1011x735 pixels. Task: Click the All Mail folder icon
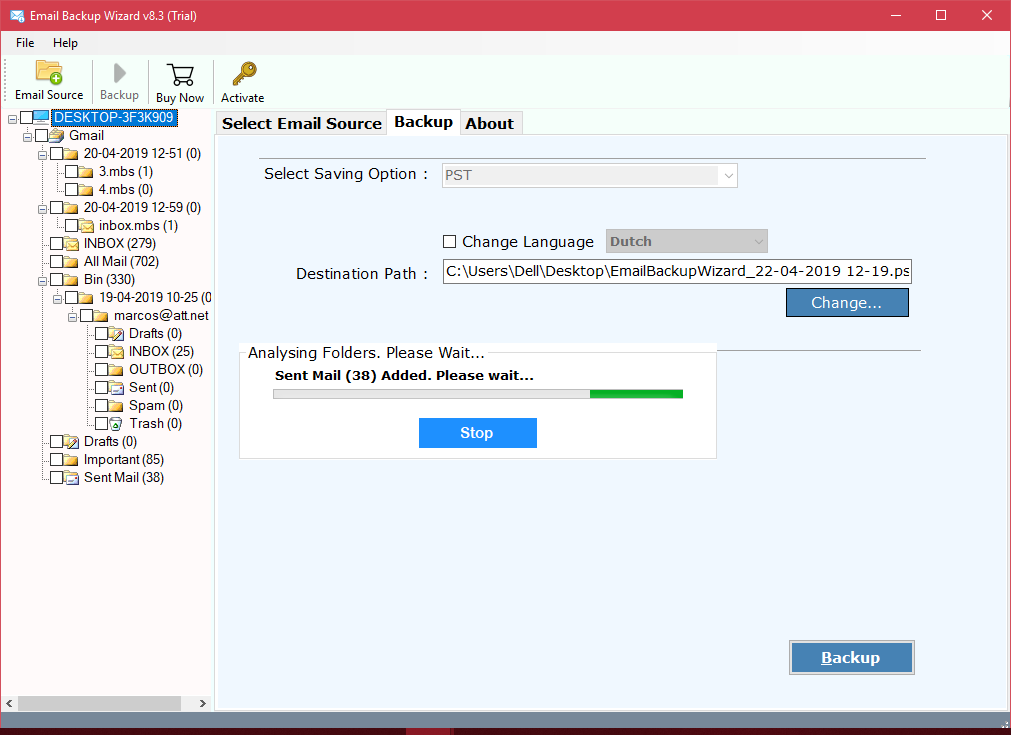pyautogui.click(x=71, y=262)
